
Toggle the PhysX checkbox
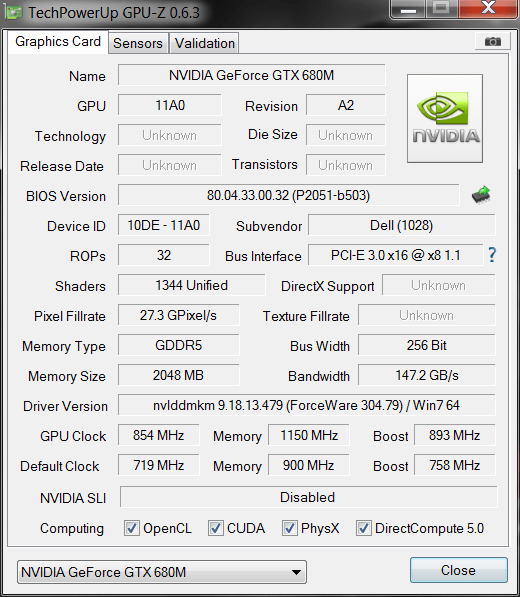coord(289,528)
